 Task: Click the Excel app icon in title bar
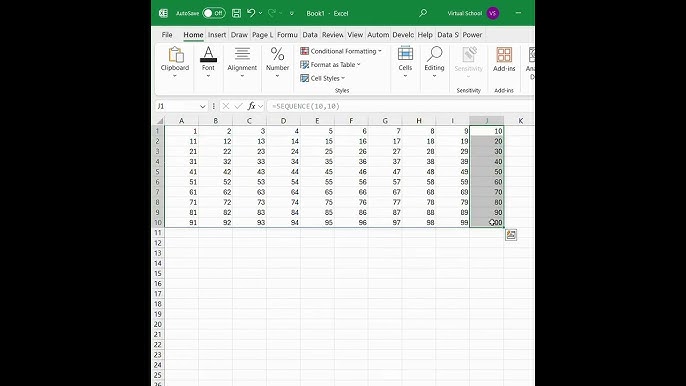click(163, 13)
